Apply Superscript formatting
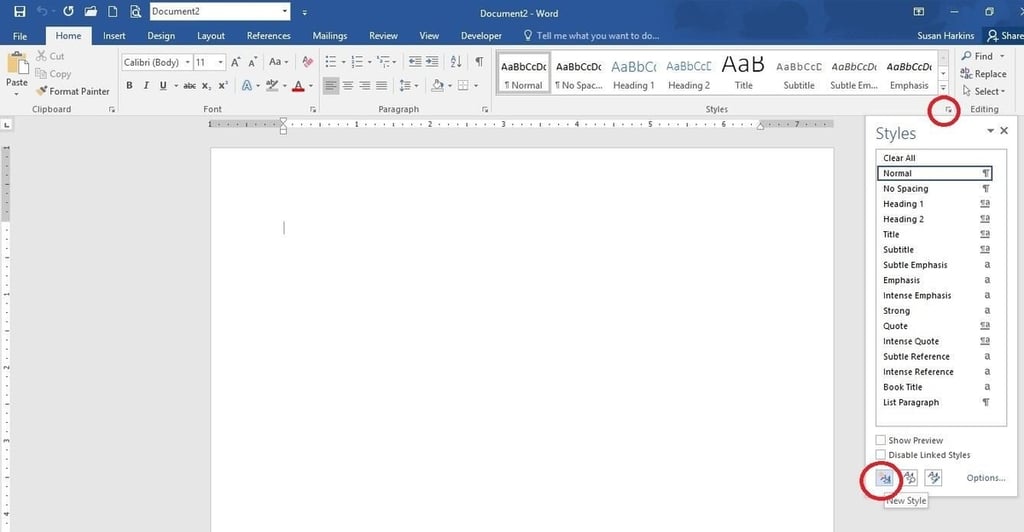Screen dimensions: 1024x532 223,86
